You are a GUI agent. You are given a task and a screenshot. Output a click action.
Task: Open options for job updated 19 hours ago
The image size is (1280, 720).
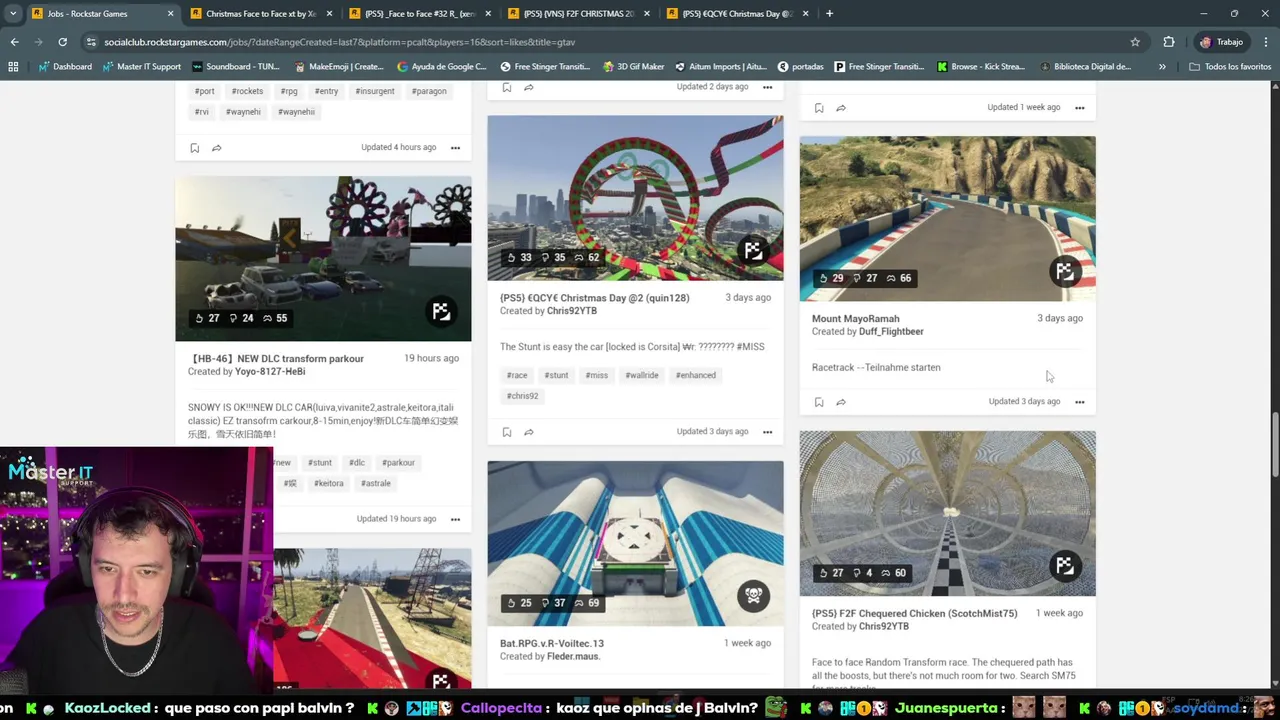click(x=455, y=519)
